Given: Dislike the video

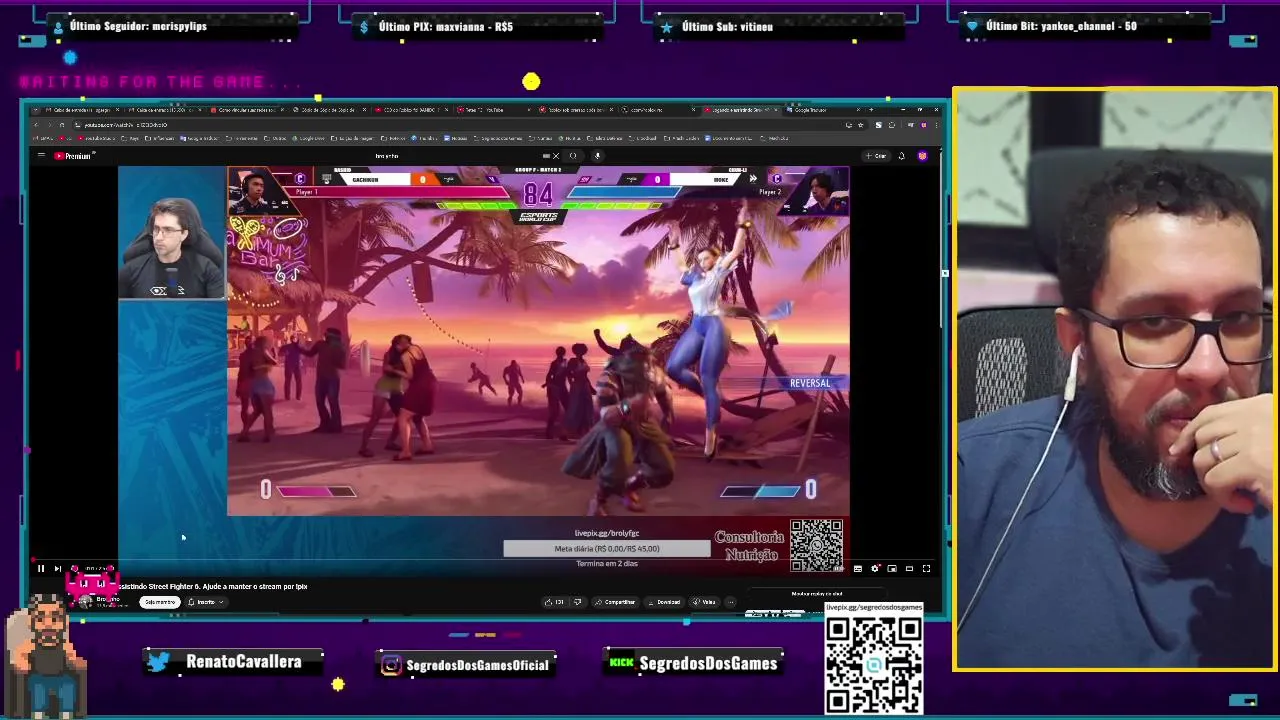Looking at the screenshot, I should pos(577,602).
